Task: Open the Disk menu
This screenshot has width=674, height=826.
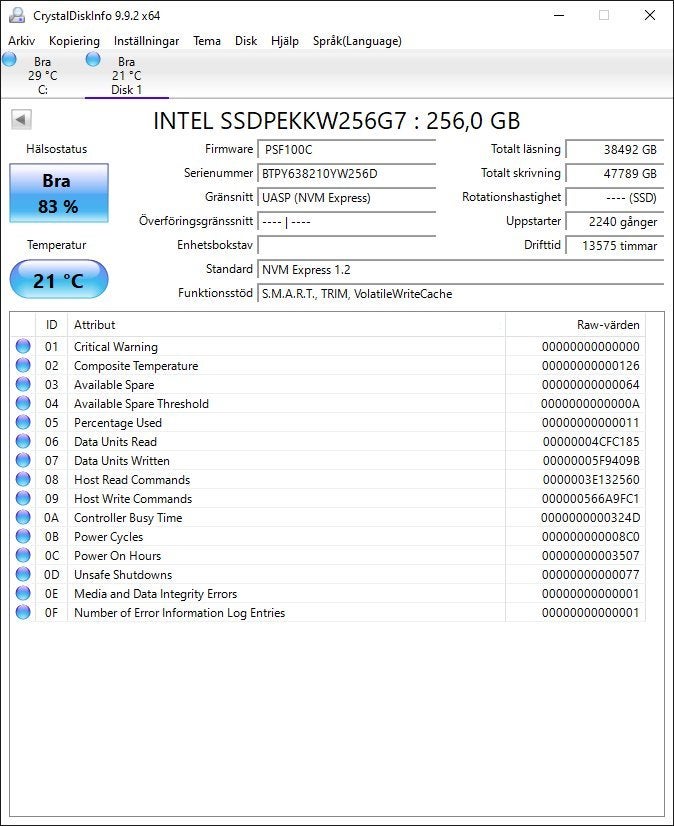Action: click(246, 41)
